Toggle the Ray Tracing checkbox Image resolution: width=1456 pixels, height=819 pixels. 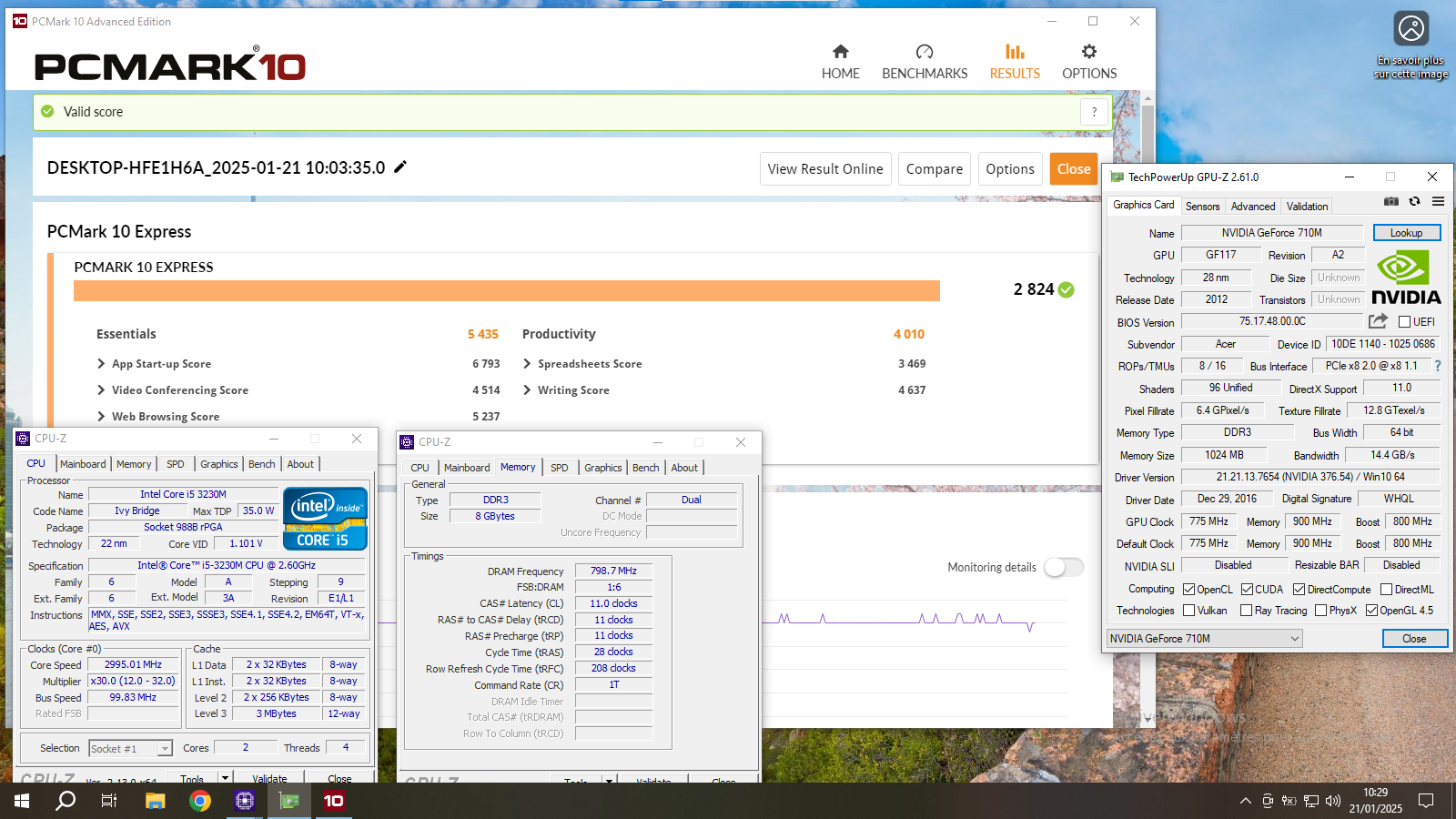pos(1247,611)
